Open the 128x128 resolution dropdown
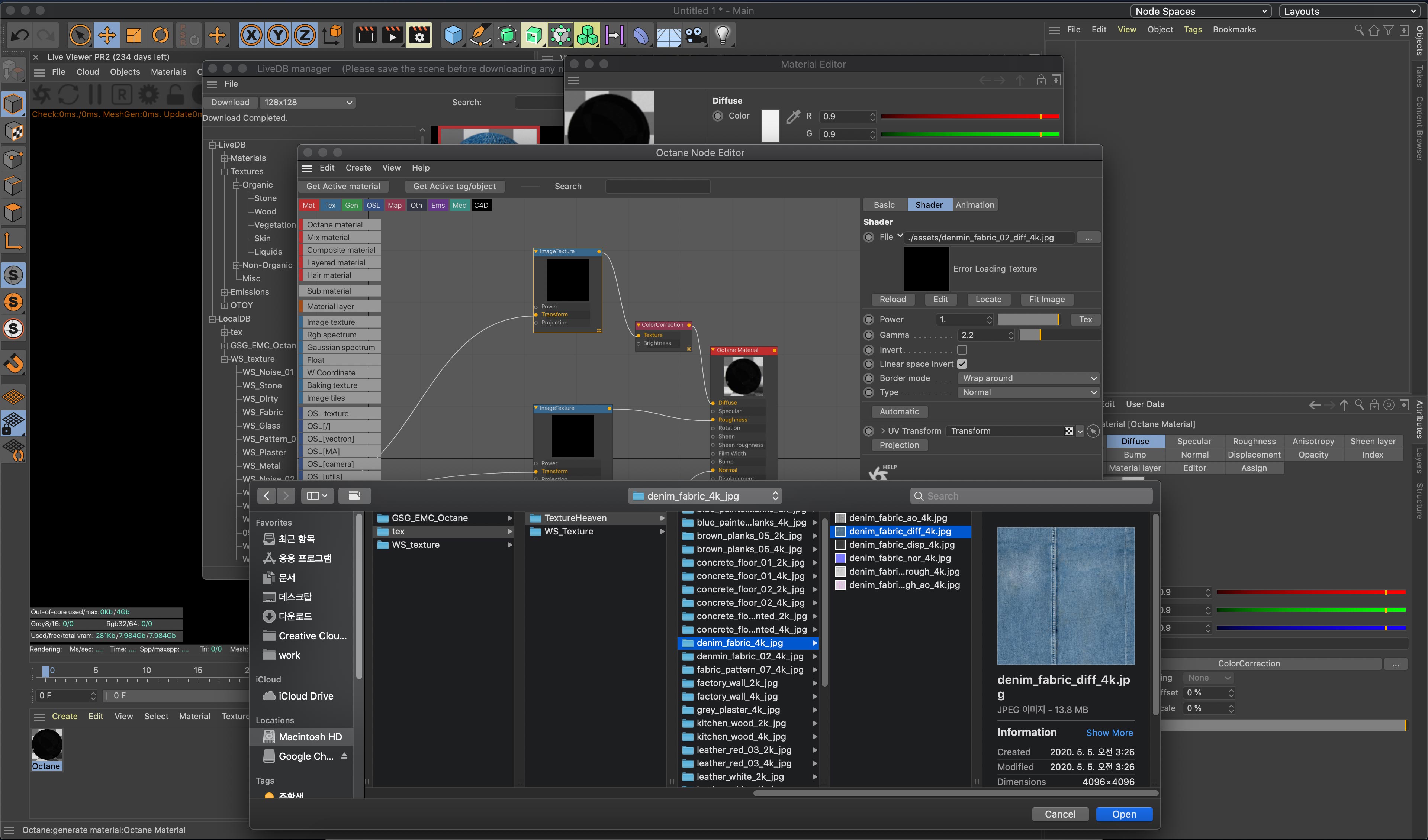 [x=307, y=103]
